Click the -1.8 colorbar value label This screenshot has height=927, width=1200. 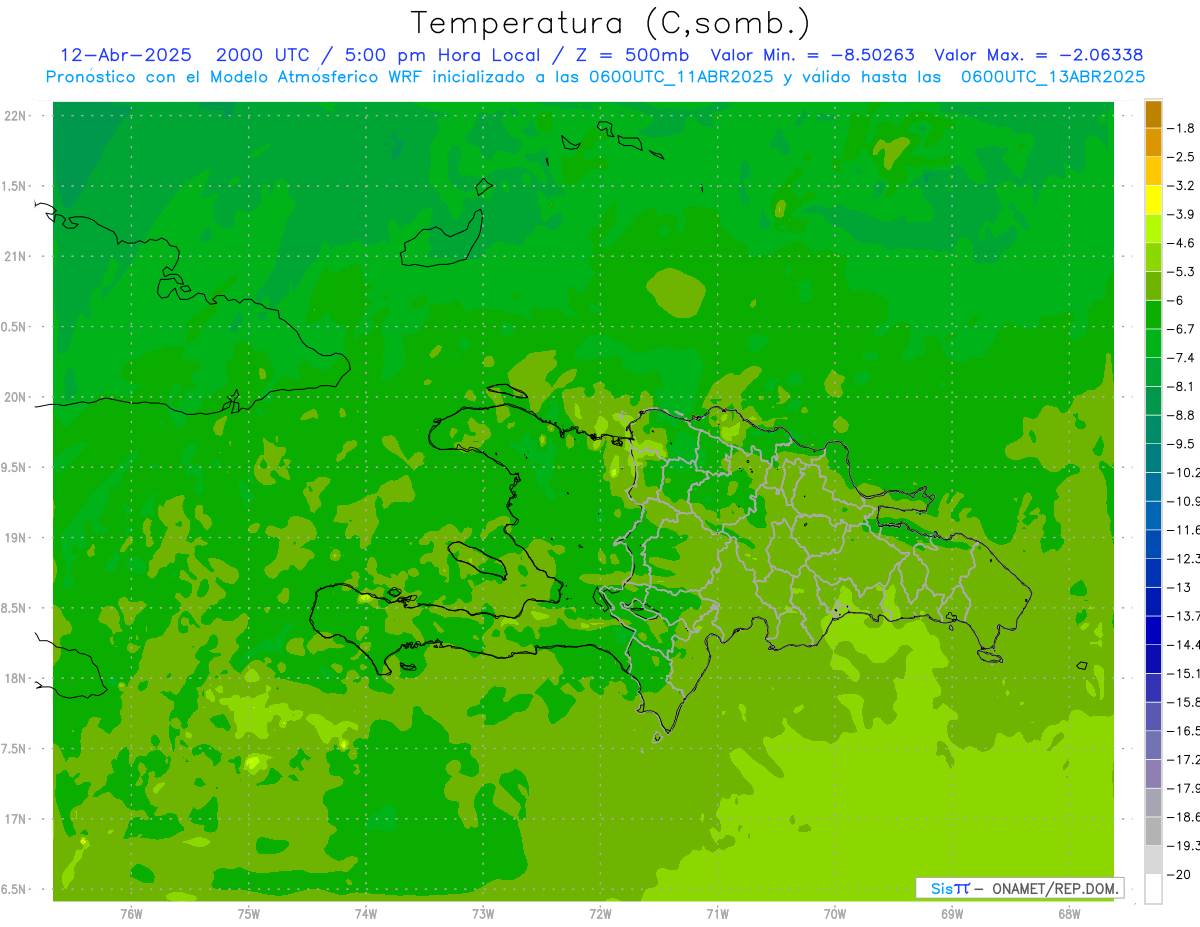pos(1183,128)
